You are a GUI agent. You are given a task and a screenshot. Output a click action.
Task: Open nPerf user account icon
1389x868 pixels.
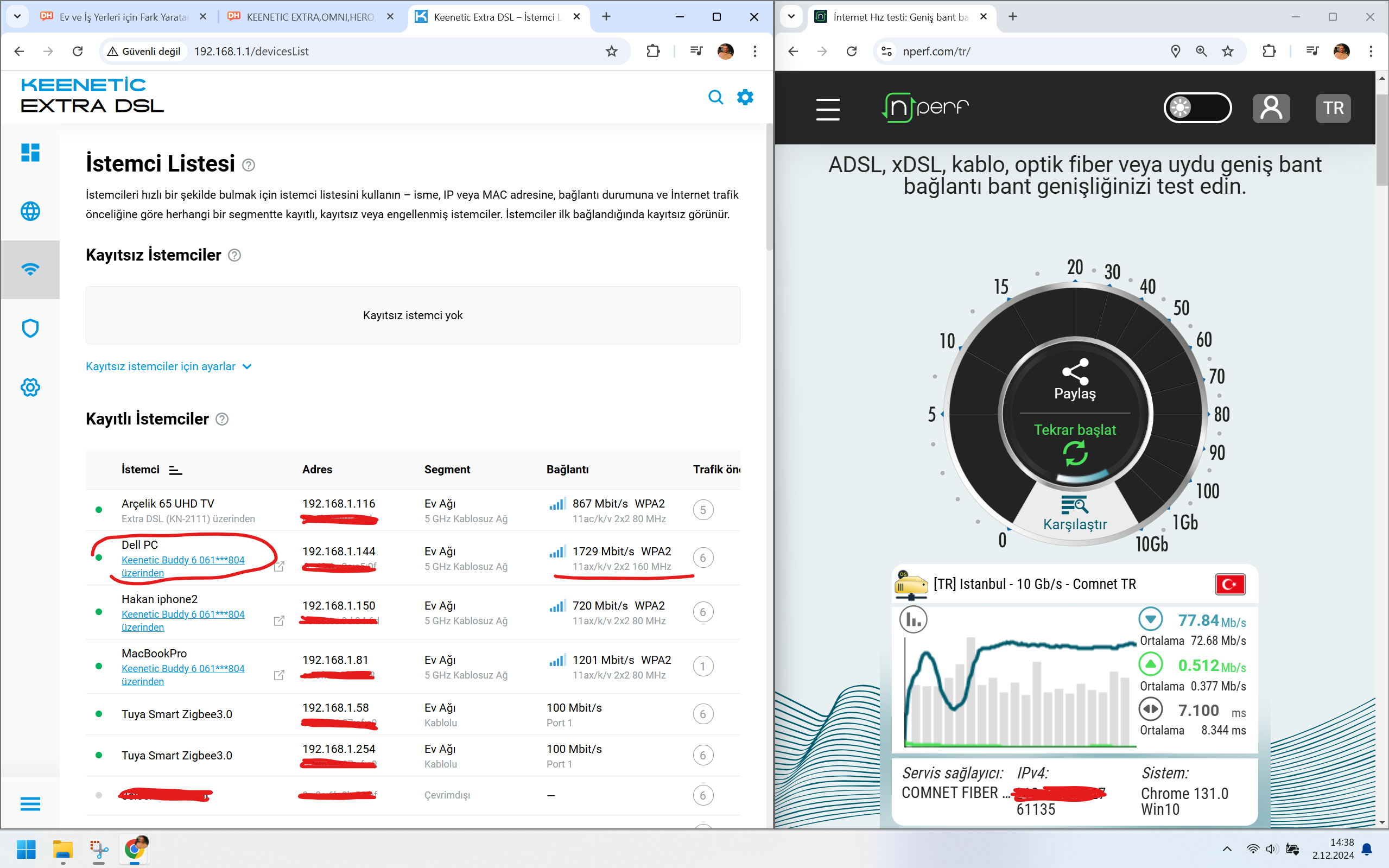pyautogui.click(x=1271, y=108)
